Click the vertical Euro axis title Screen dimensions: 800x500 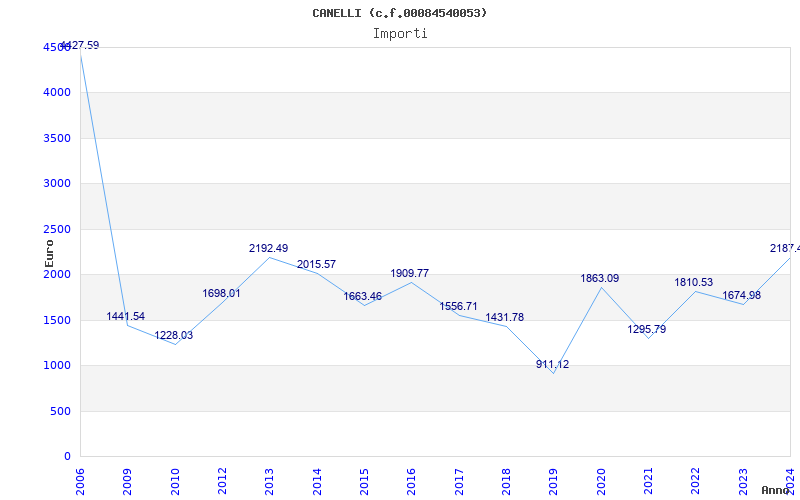click(x=49, y=252)
